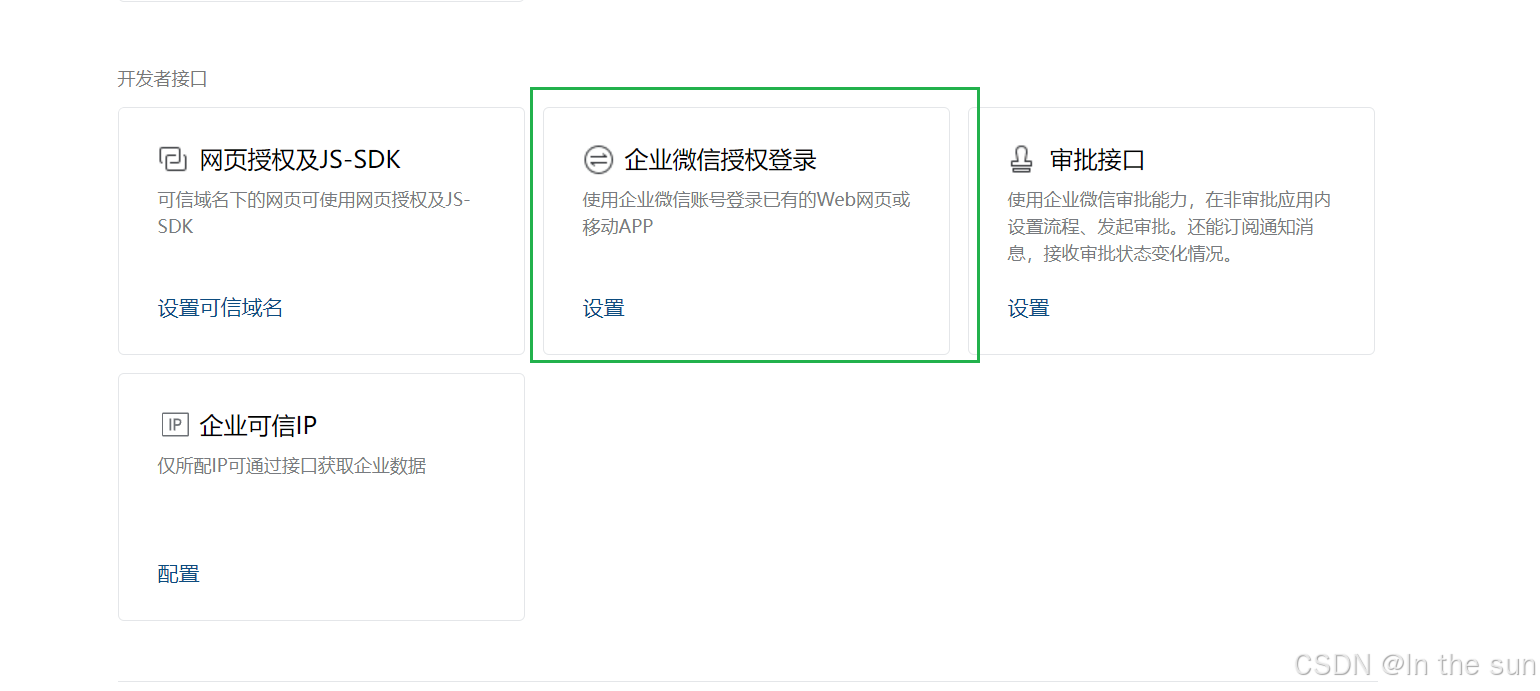Select the 审批接口 card title
The width and height of the screenshot is (1540, 691).
[x=1097, y=160]
